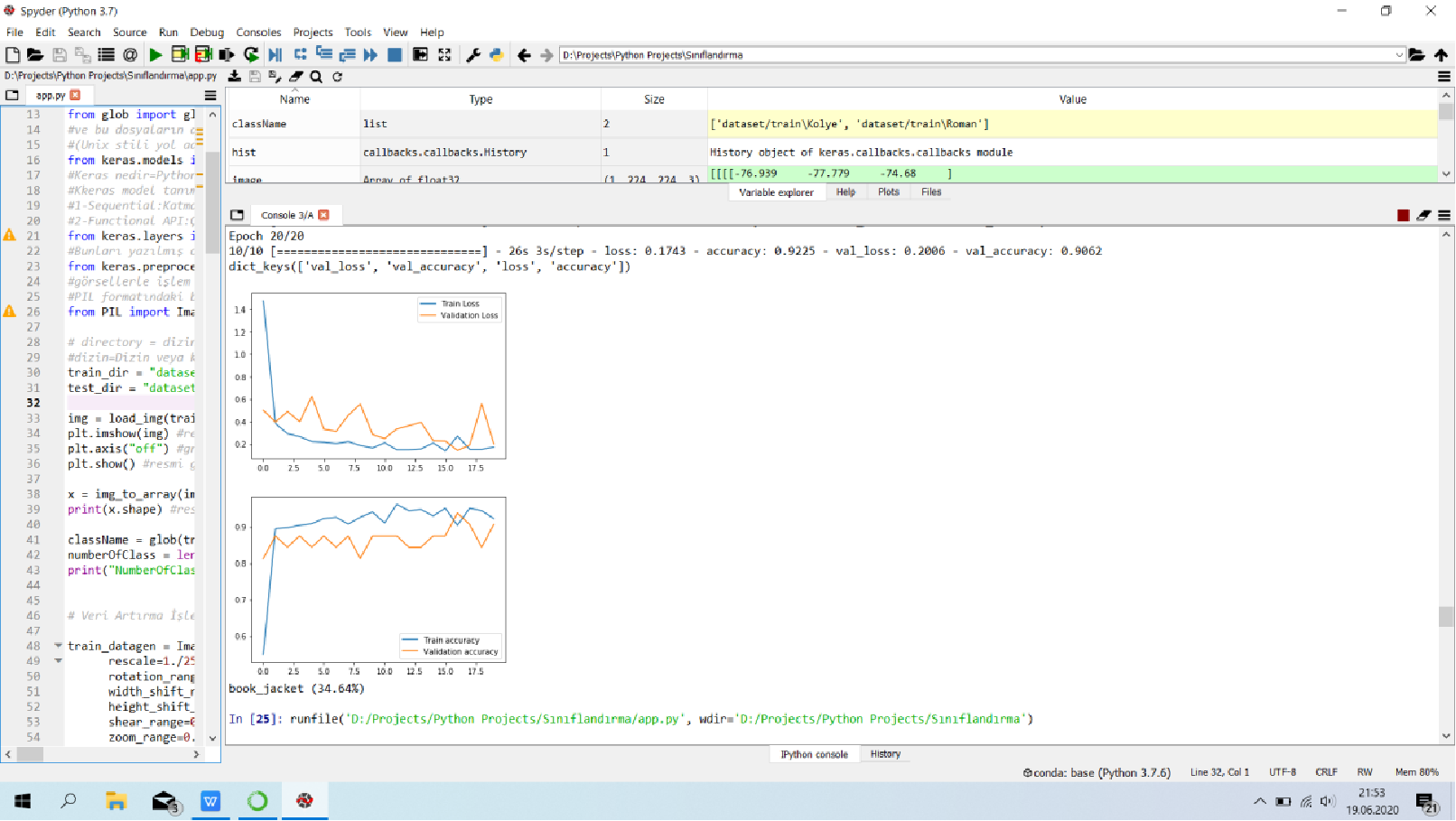Screen dimensions: 1456x821
Task: Open the editor pane options menu
Action: pos(210,96)
